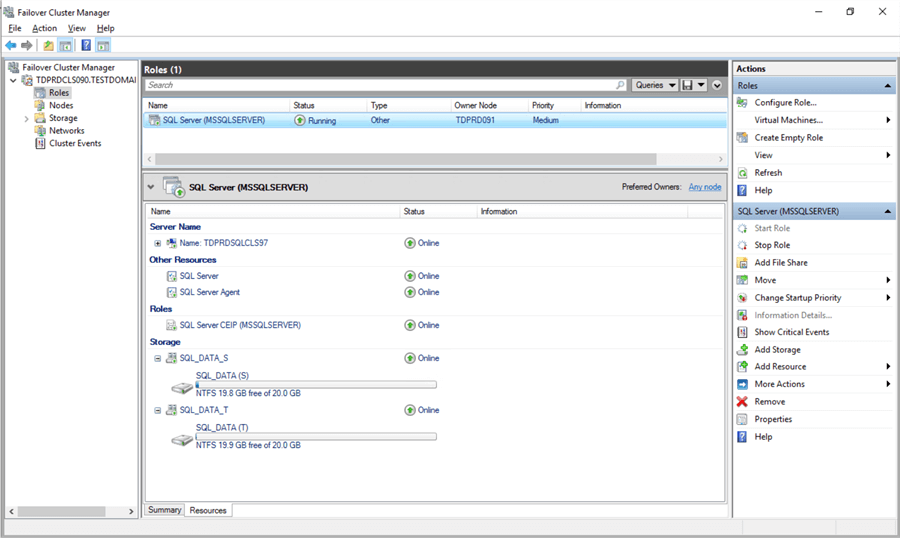Collapse the SQL_DATA_T storage item
This screenshot has width=900, height=538.
point(158,411)
